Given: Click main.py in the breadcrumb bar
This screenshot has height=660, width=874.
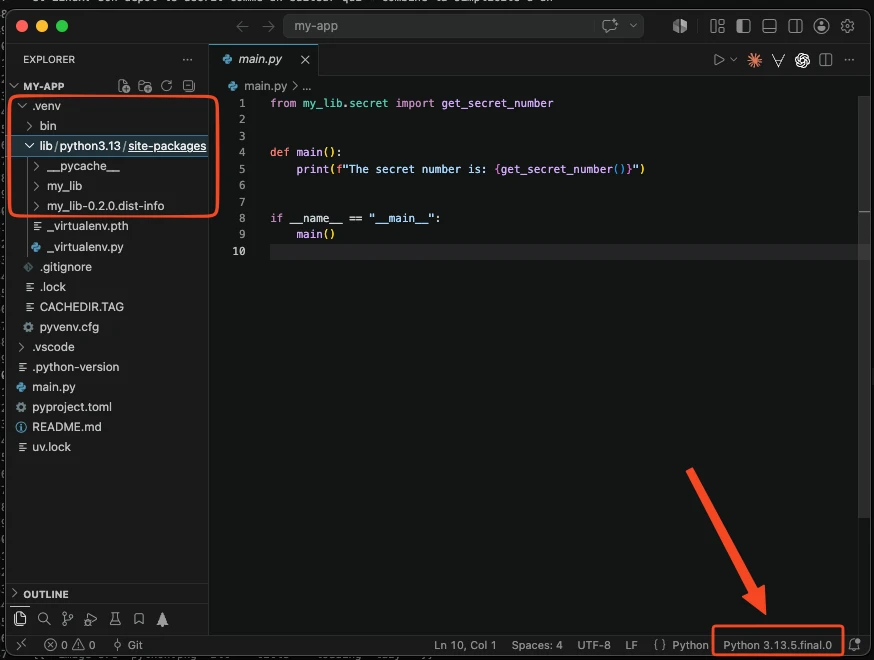Looking at the screenshot, I should [x=265, y=86].
